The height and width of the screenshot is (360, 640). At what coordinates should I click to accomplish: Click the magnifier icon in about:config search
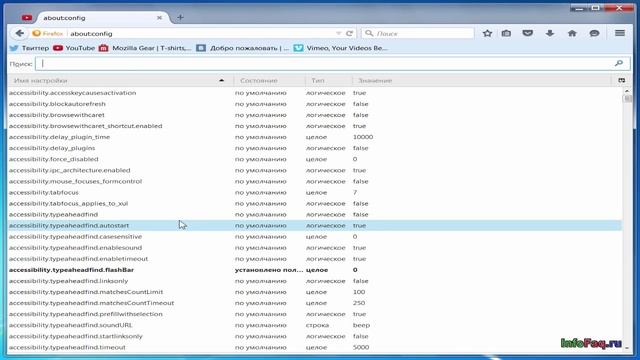tap(619, 63)
